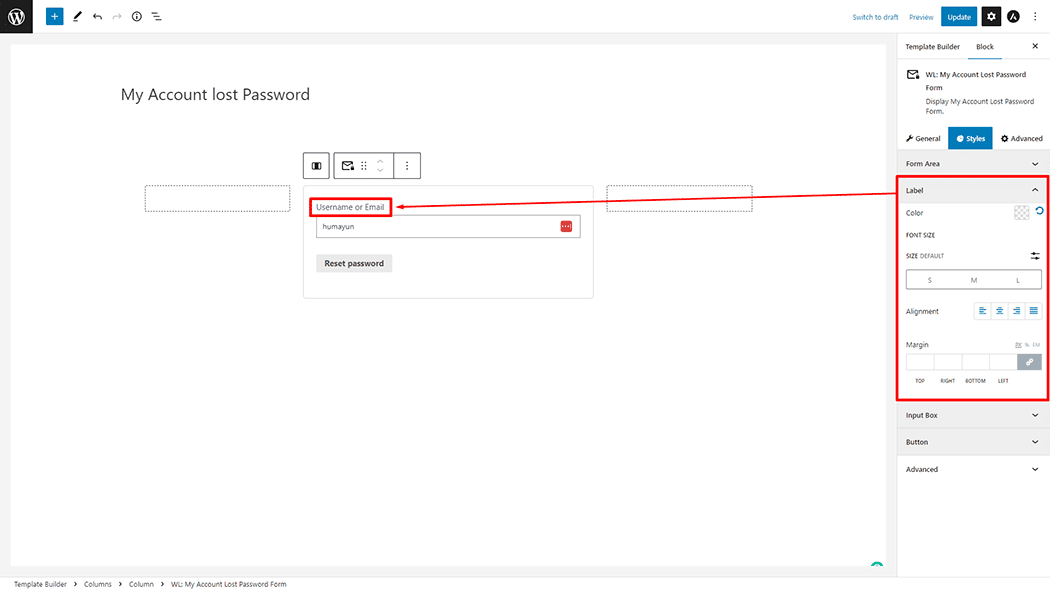Viewport: 1050px width, 590px height.
Task: Expand the Input Box panel
Action: tap(973, 415)
